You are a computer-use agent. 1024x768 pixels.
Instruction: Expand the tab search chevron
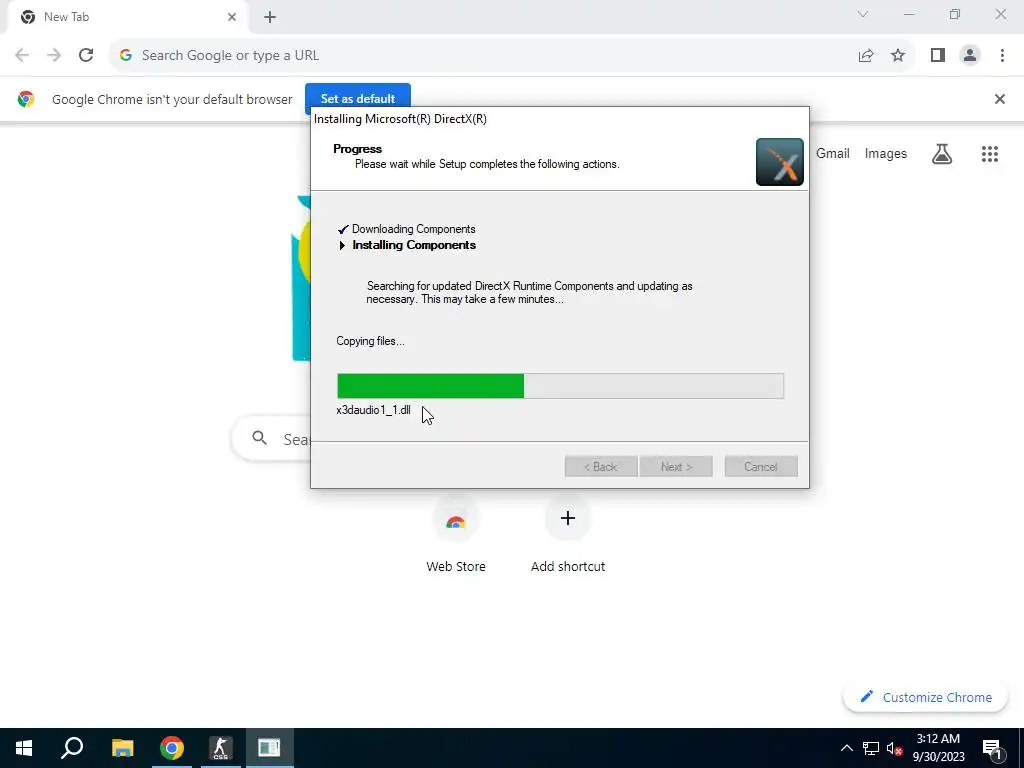pos(863,14)
